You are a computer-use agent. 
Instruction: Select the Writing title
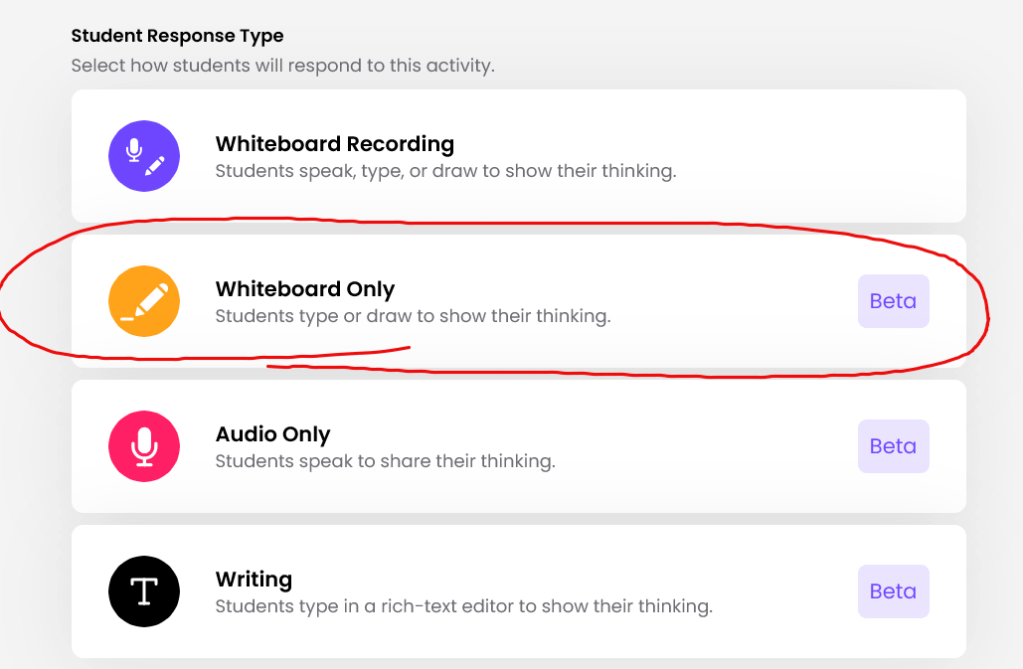[x=254, y=579]
